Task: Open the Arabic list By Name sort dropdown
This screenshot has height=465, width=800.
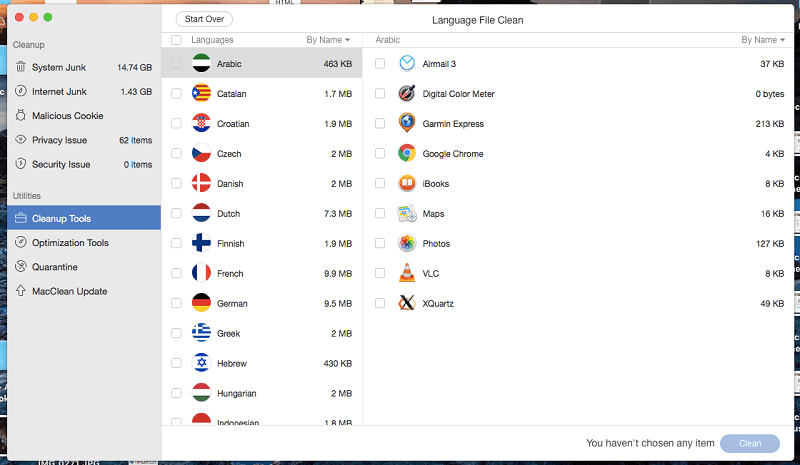Action: 763,40
